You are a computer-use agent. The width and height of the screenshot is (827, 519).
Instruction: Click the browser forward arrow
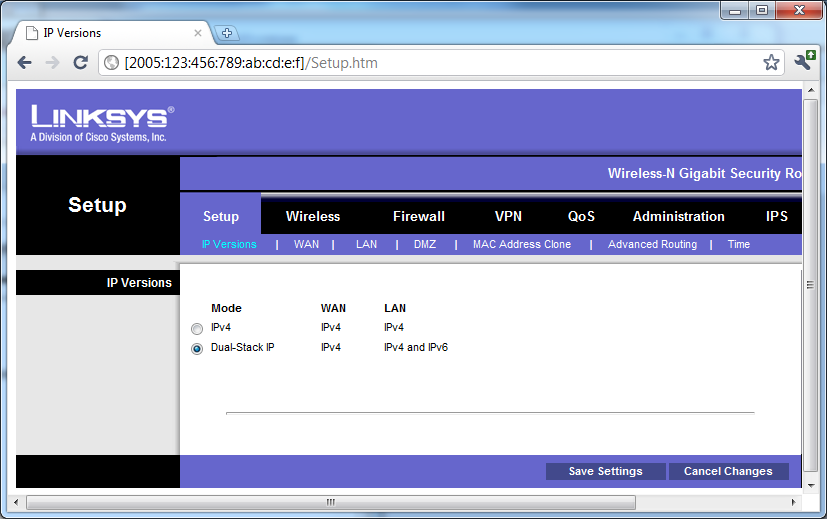click(52, 63)
